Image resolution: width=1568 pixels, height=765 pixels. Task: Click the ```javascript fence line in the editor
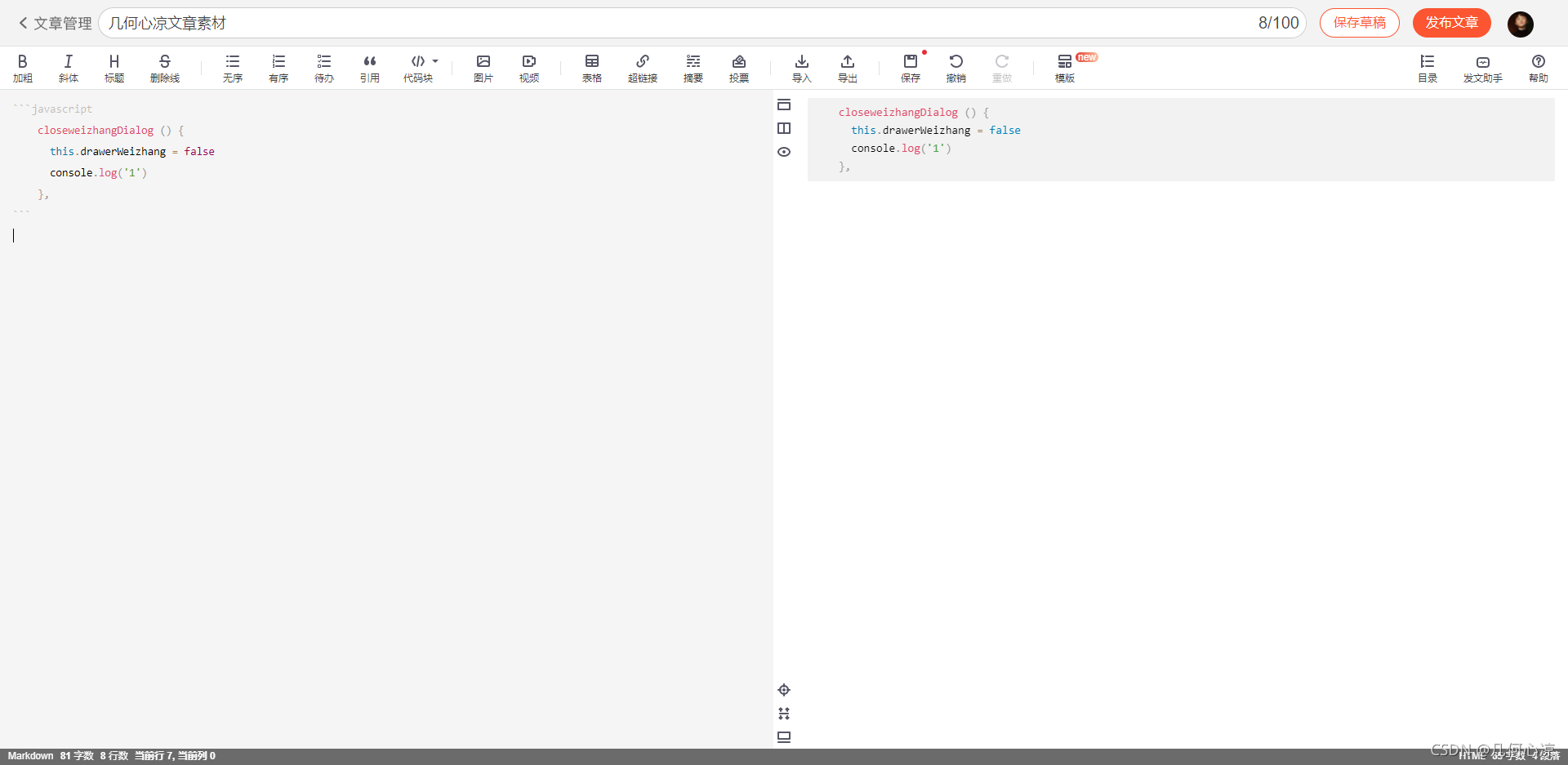pos(53,109)
